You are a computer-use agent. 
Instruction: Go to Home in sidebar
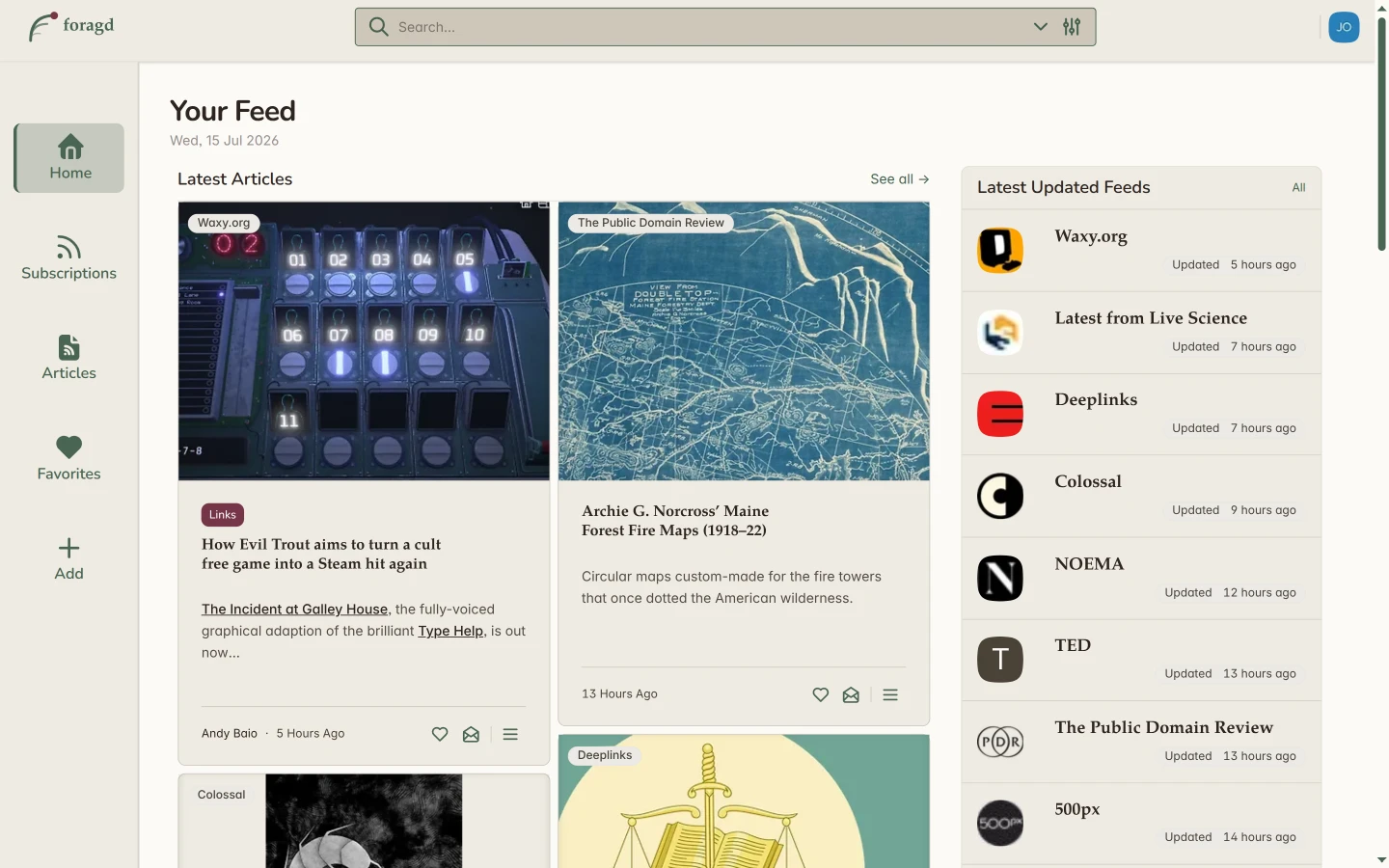point(69,158)
